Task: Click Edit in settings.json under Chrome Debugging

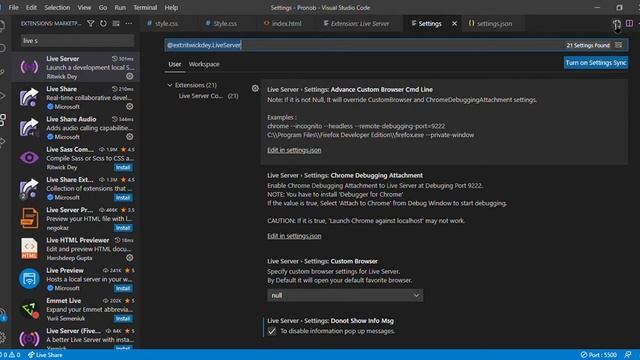Action: (294, 236)
